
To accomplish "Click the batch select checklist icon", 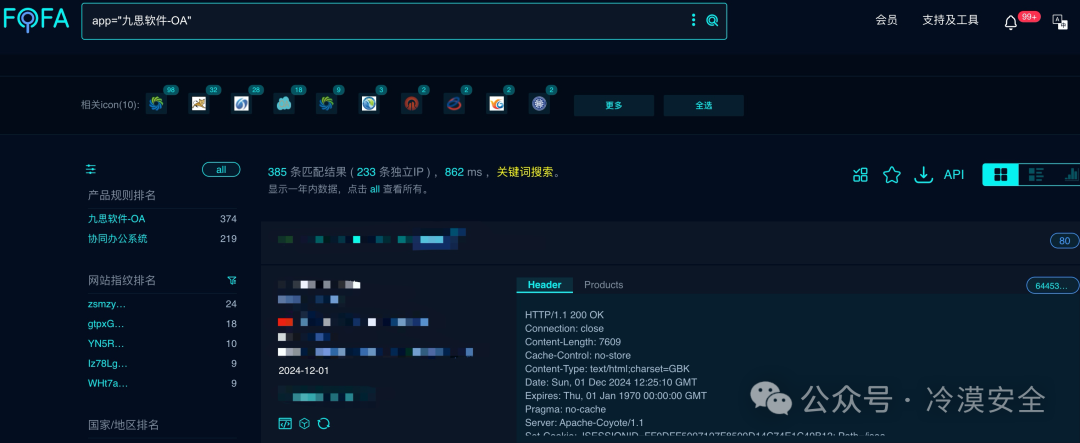I will pos(860,175).
